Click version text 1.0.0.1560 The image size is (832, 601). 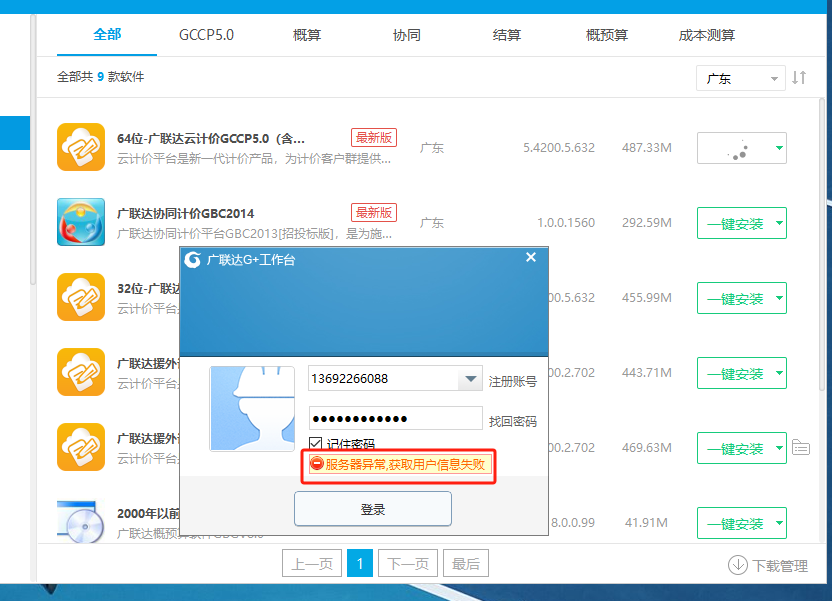coord(566,222)
